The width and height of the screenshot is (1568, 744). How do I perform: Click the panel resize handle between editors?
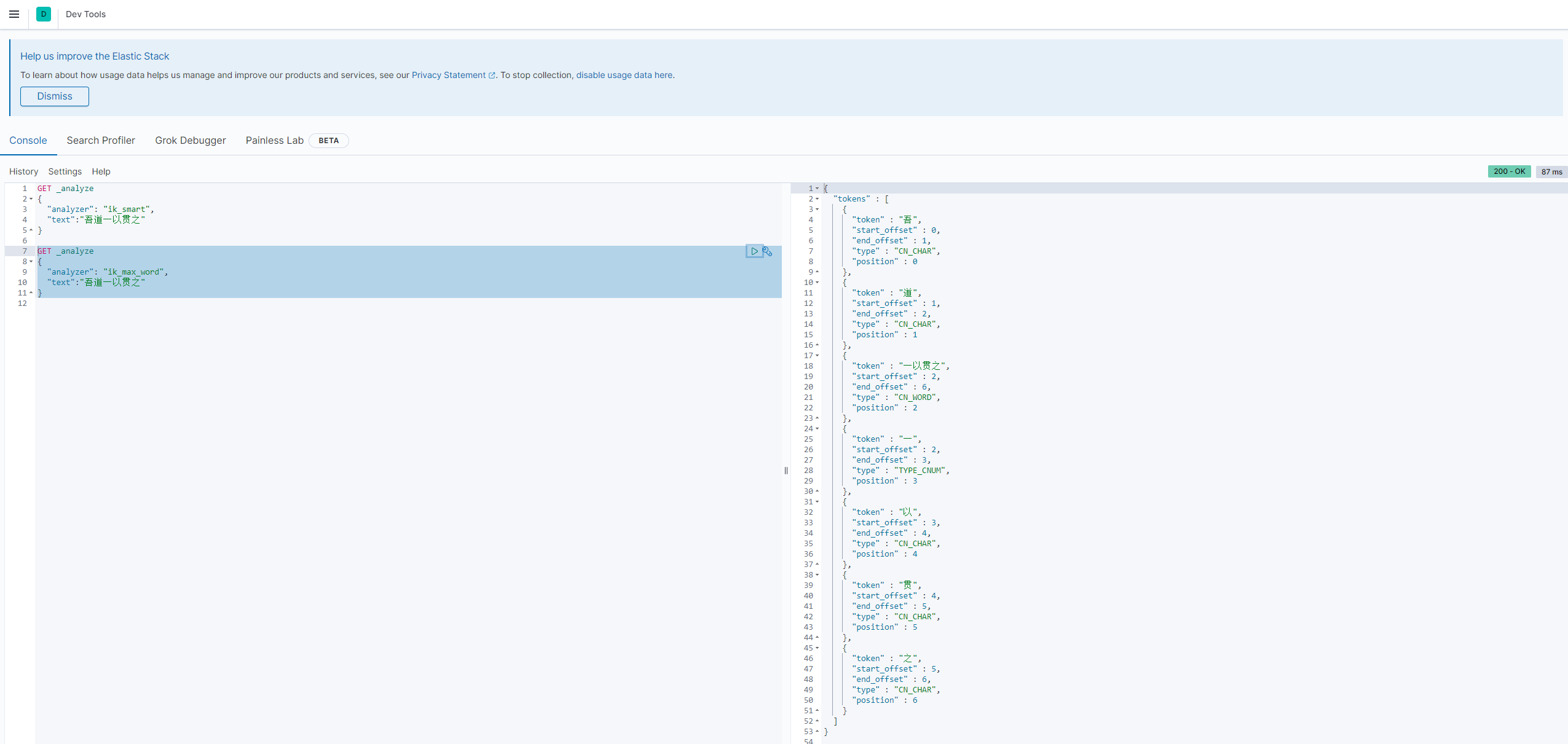(x=786, y=471)
